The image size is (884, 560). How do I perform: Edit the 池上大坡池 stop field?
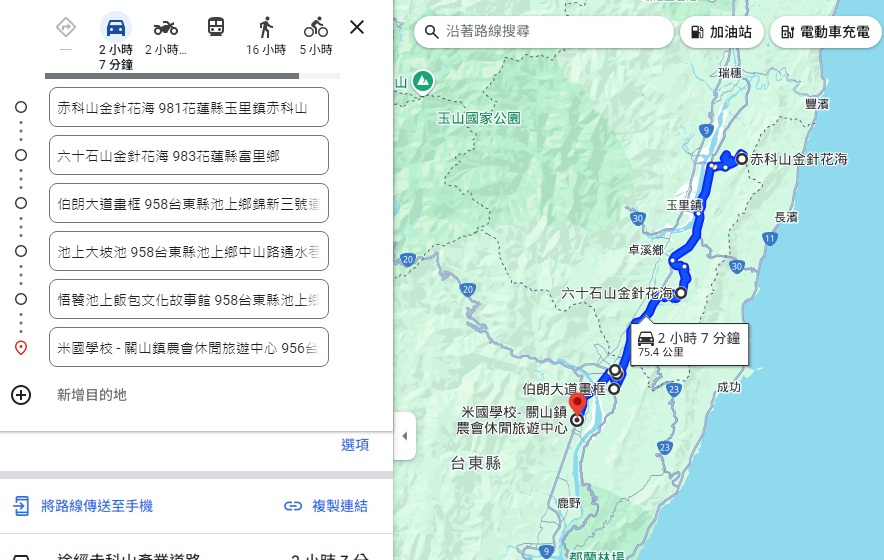tap(189, 251)
